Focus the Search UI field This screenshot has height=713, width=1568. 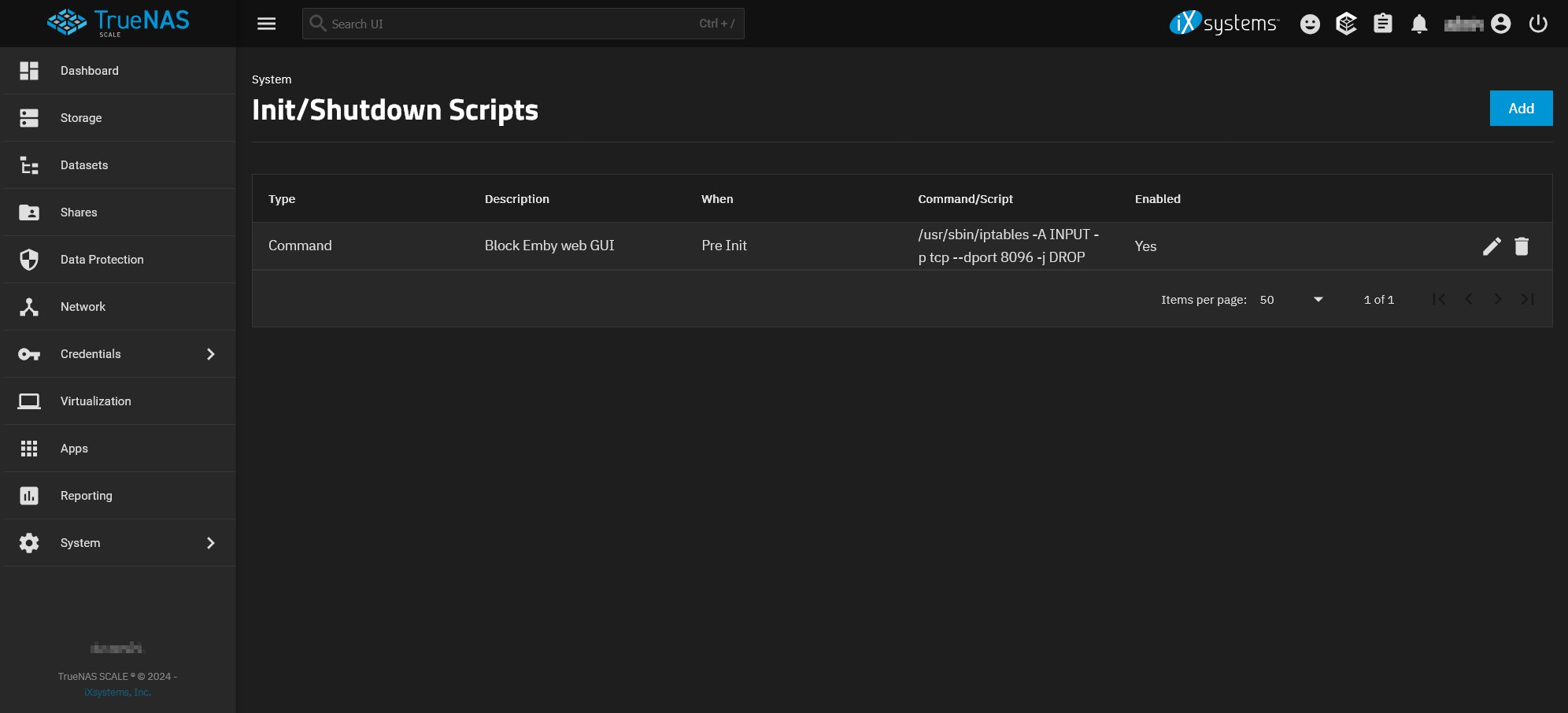pyautogui.click(x=523, y=24)
